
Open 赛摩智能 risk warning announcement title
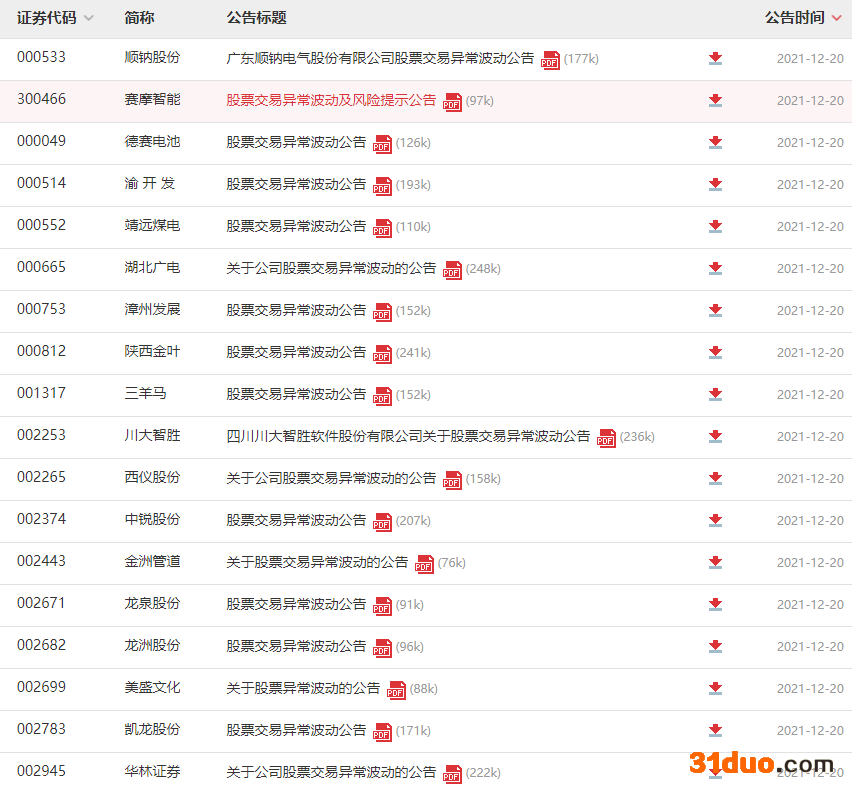click(331, 100)
